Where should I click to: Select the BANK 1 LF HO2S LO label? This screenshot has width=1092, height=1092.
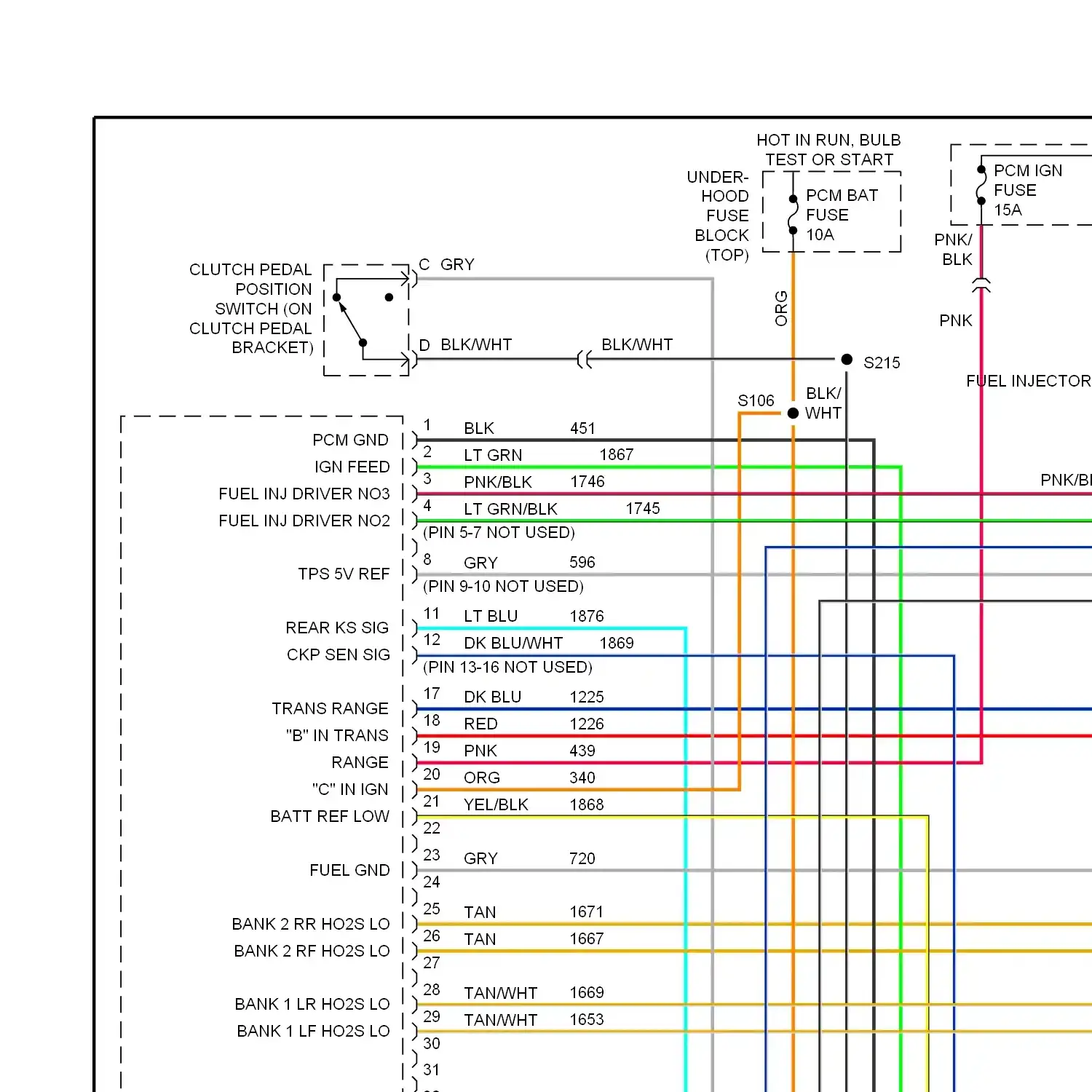click(x=313, y=1031)
